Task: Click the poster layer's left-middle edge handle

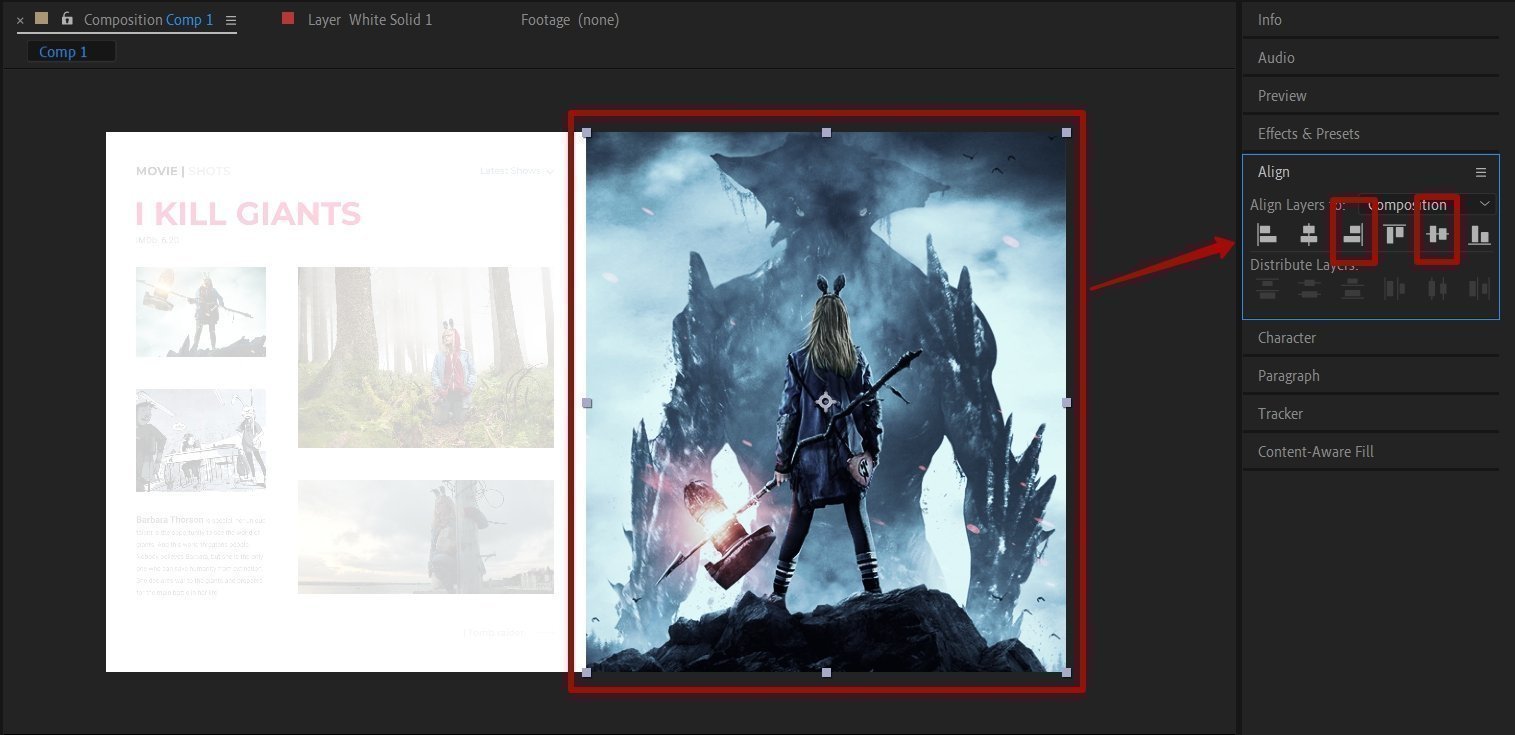Action: (x=587, y=402)
